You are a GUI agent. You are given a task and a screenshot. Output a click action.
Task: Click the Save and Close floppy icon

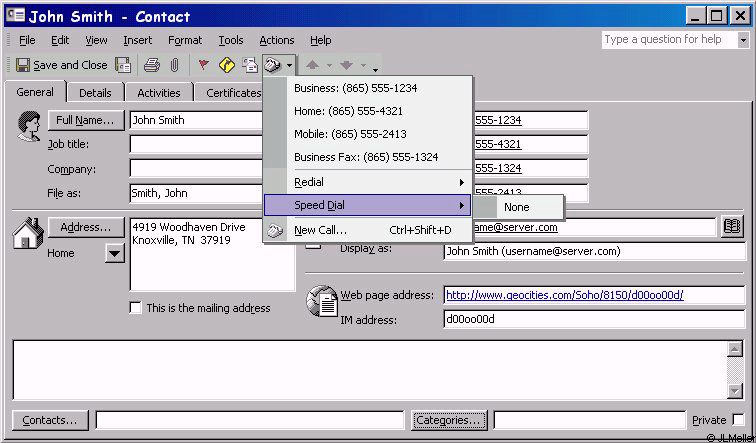pyautogui.click(x=23, y=65)
